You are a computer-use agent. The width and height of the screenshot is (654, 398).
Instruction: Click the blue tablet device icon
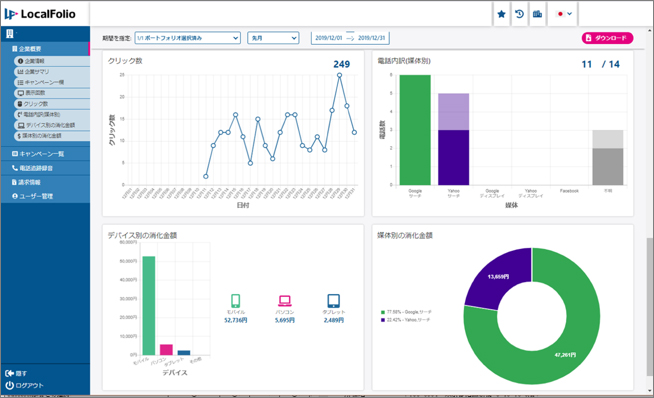tap(334, 301)
